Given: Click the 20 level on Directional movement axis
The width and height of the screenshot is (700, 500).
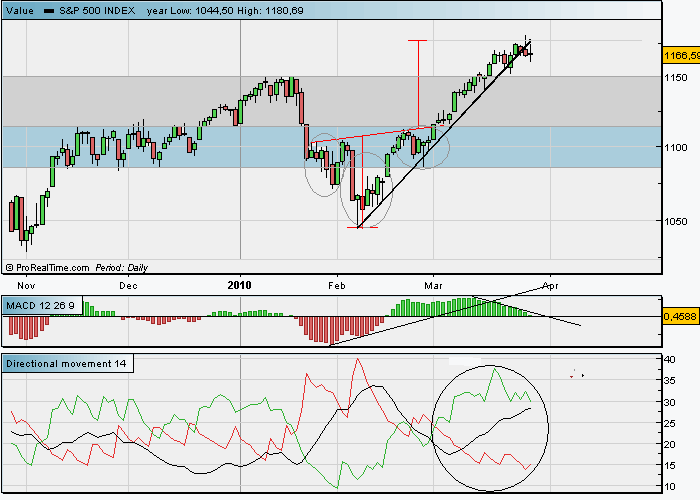Looking at the screenshot, I should [670, 445].
